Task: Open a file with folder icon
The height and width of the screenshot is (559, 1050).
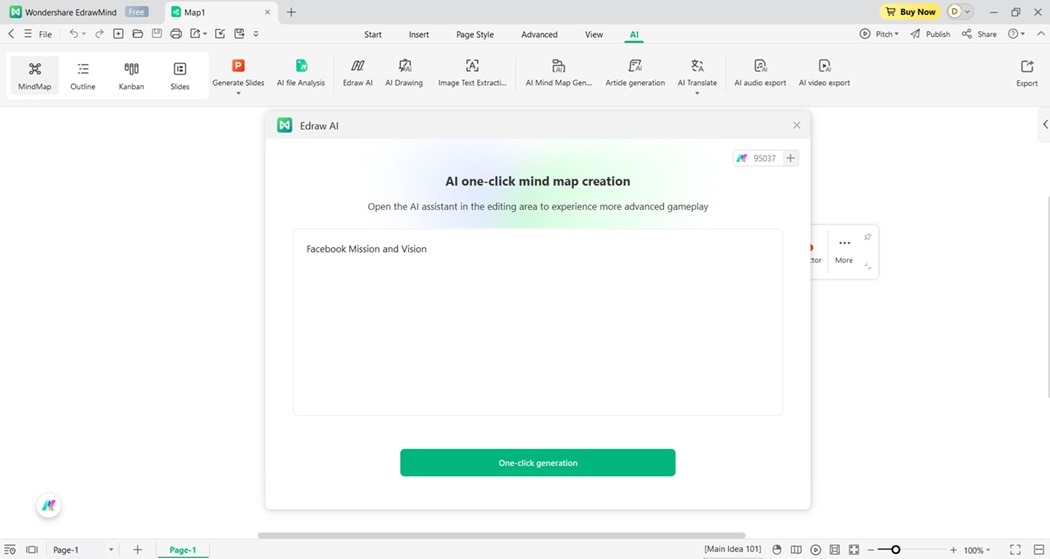Action: click(137, 33)
